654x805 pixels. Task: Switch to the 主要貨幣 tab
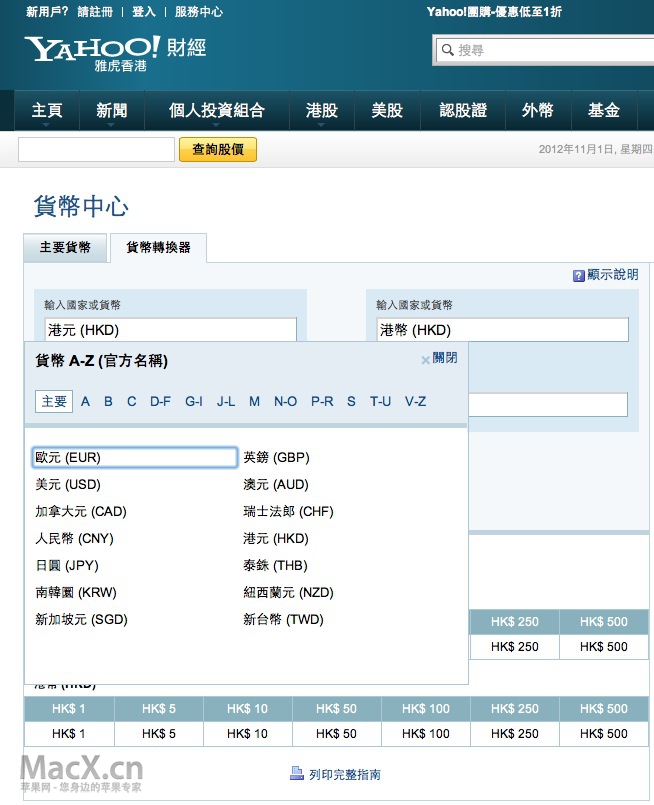coord(65,247)
